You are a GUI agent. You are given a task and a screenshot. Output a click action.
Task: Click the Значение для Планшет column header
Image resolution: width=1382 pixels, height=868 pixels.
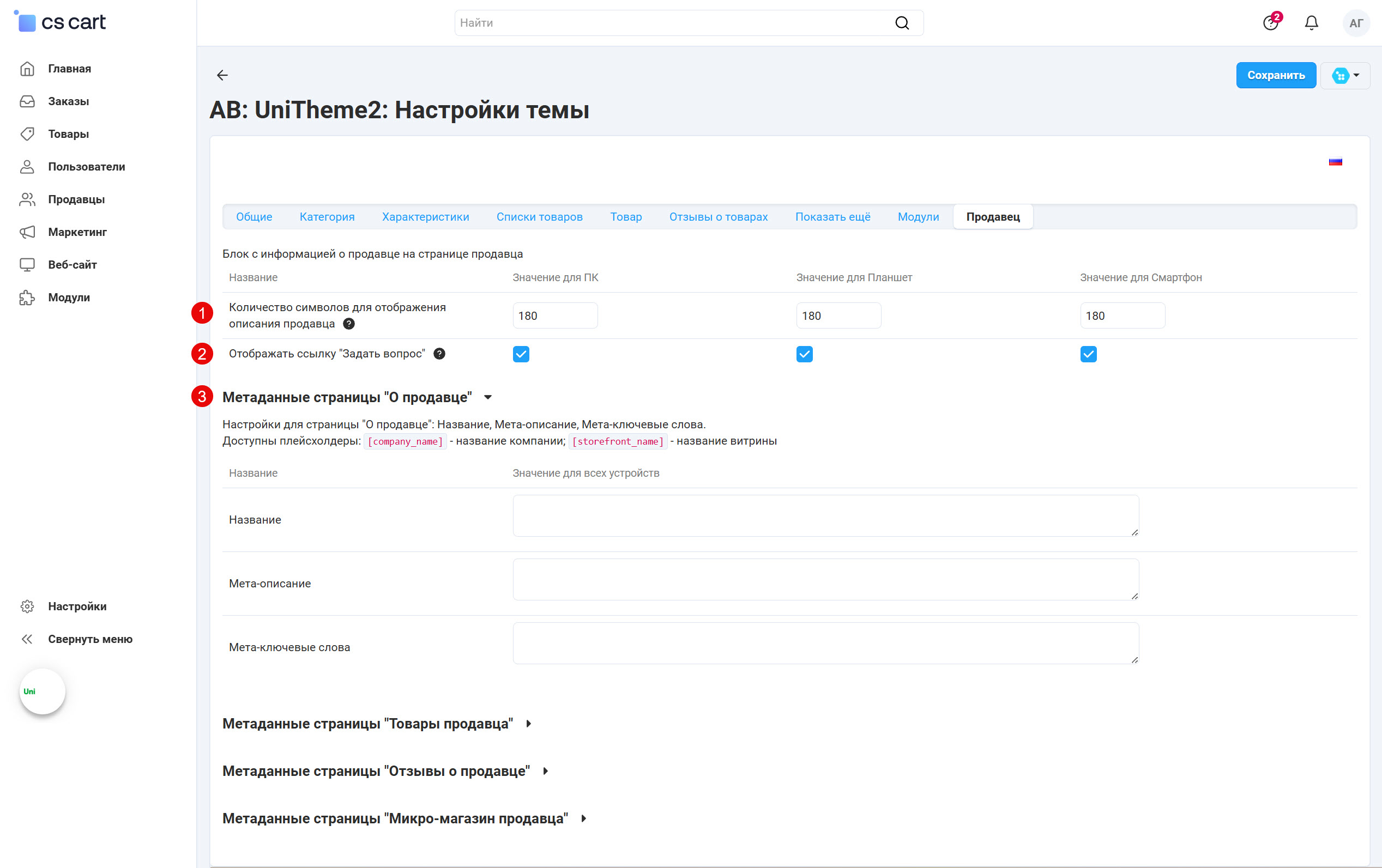click(854, 278)
